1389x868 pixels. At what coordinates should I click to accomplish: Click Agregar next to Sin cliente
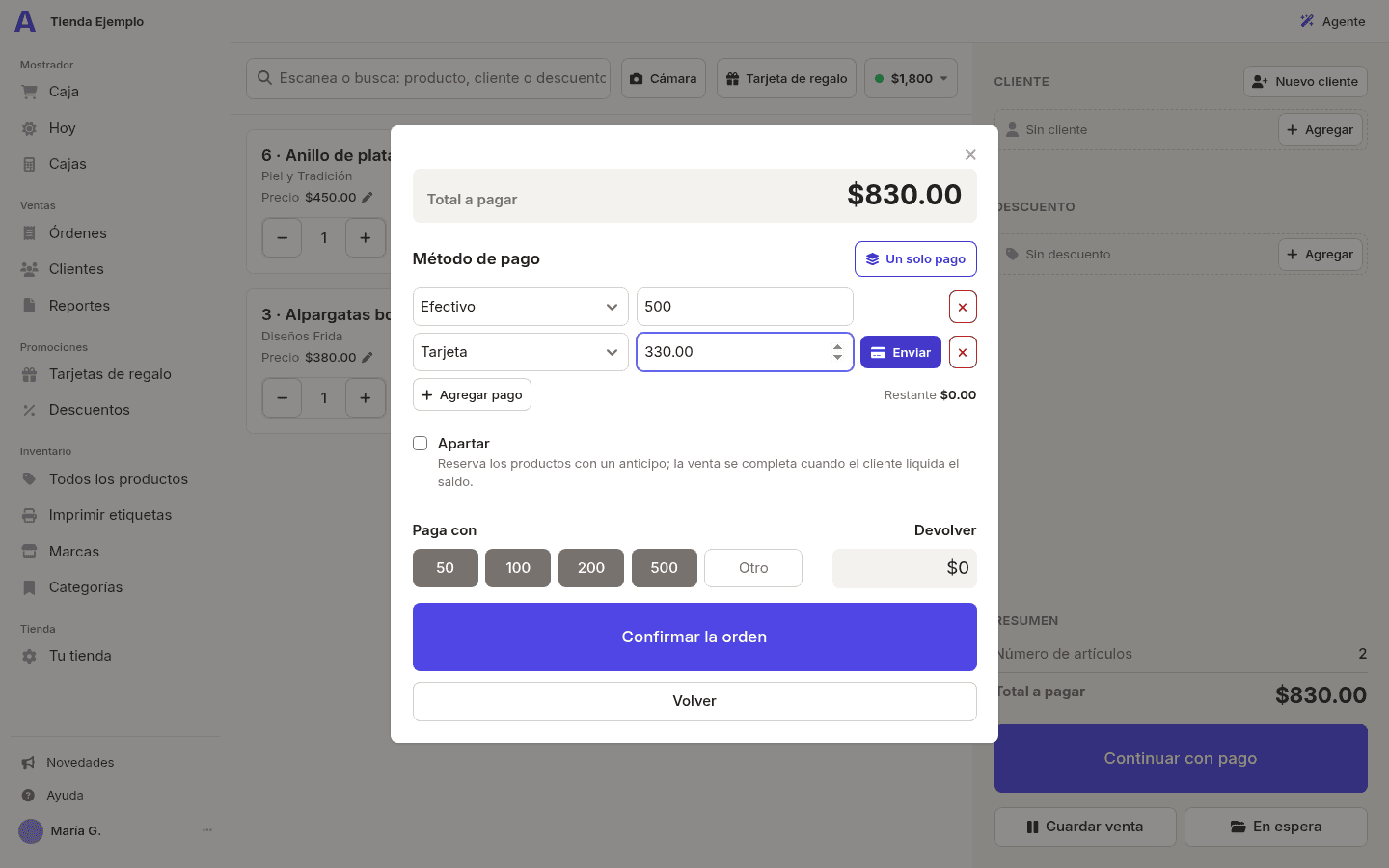click(x=1321, y=129)
